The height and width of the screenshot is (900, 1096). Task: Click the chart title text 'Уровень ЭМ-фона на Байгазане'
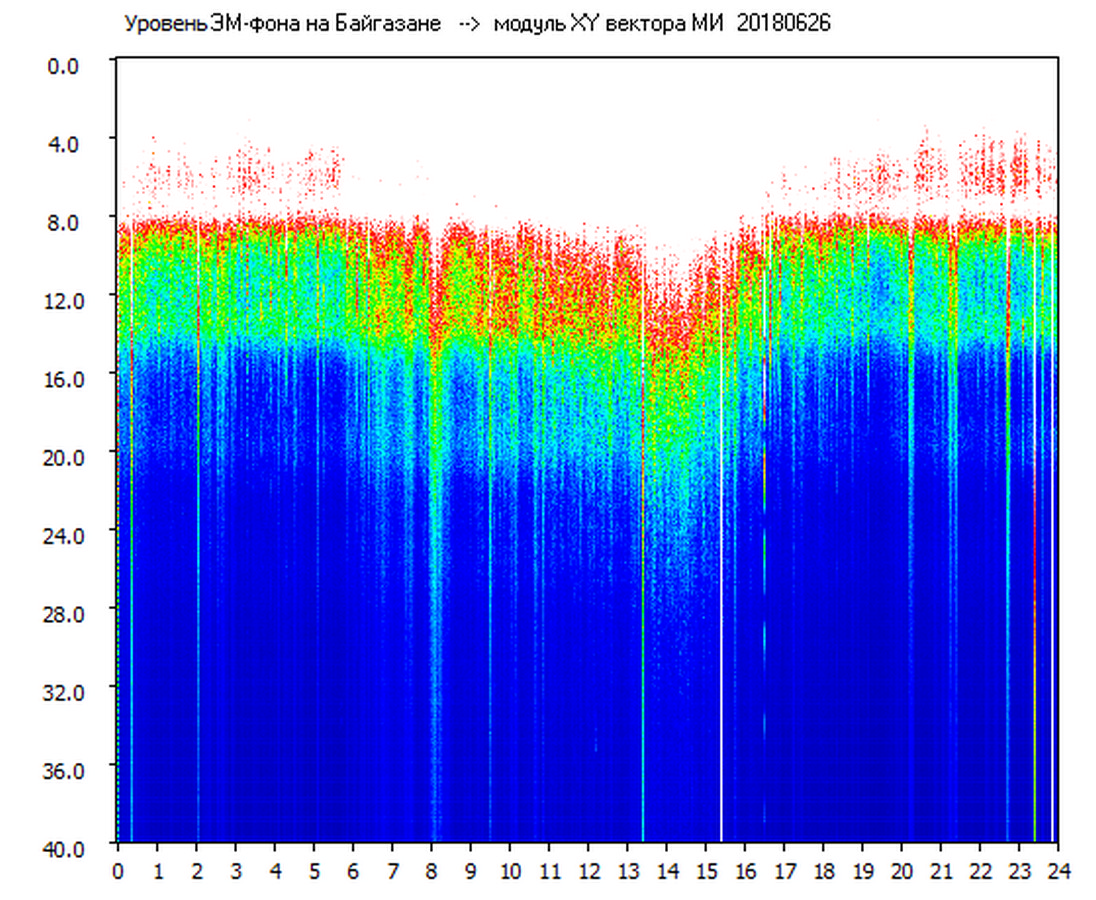coord(282,24)
